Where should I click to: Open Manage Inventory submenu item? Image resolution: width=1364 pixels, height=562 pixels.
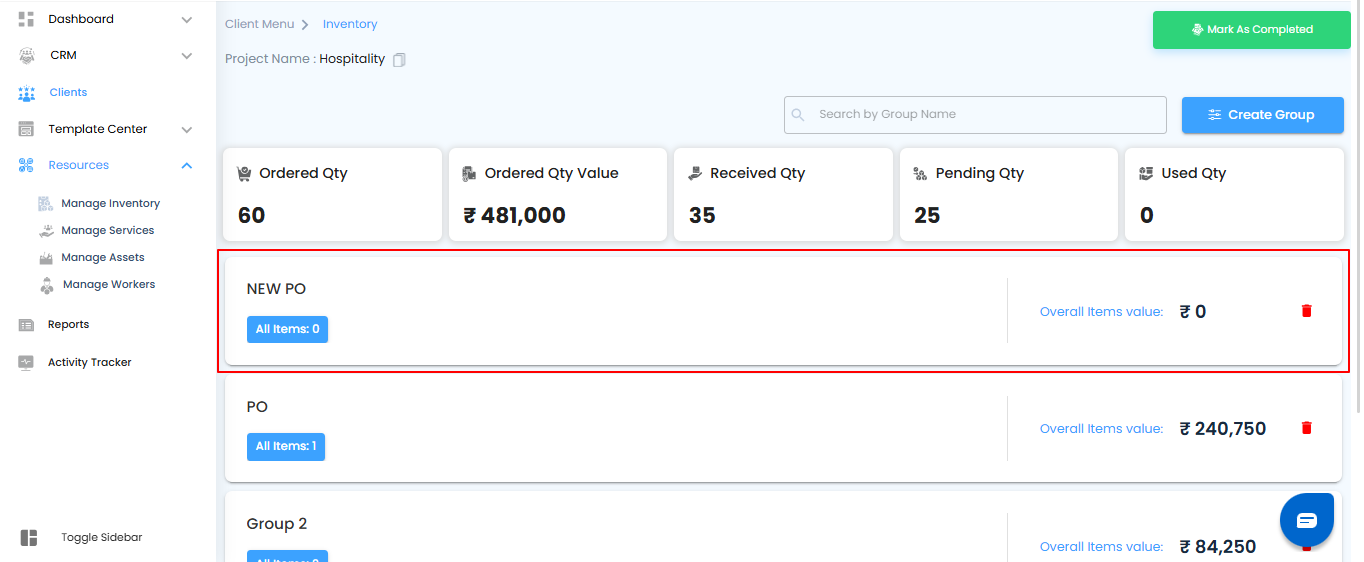click(110, 204)
